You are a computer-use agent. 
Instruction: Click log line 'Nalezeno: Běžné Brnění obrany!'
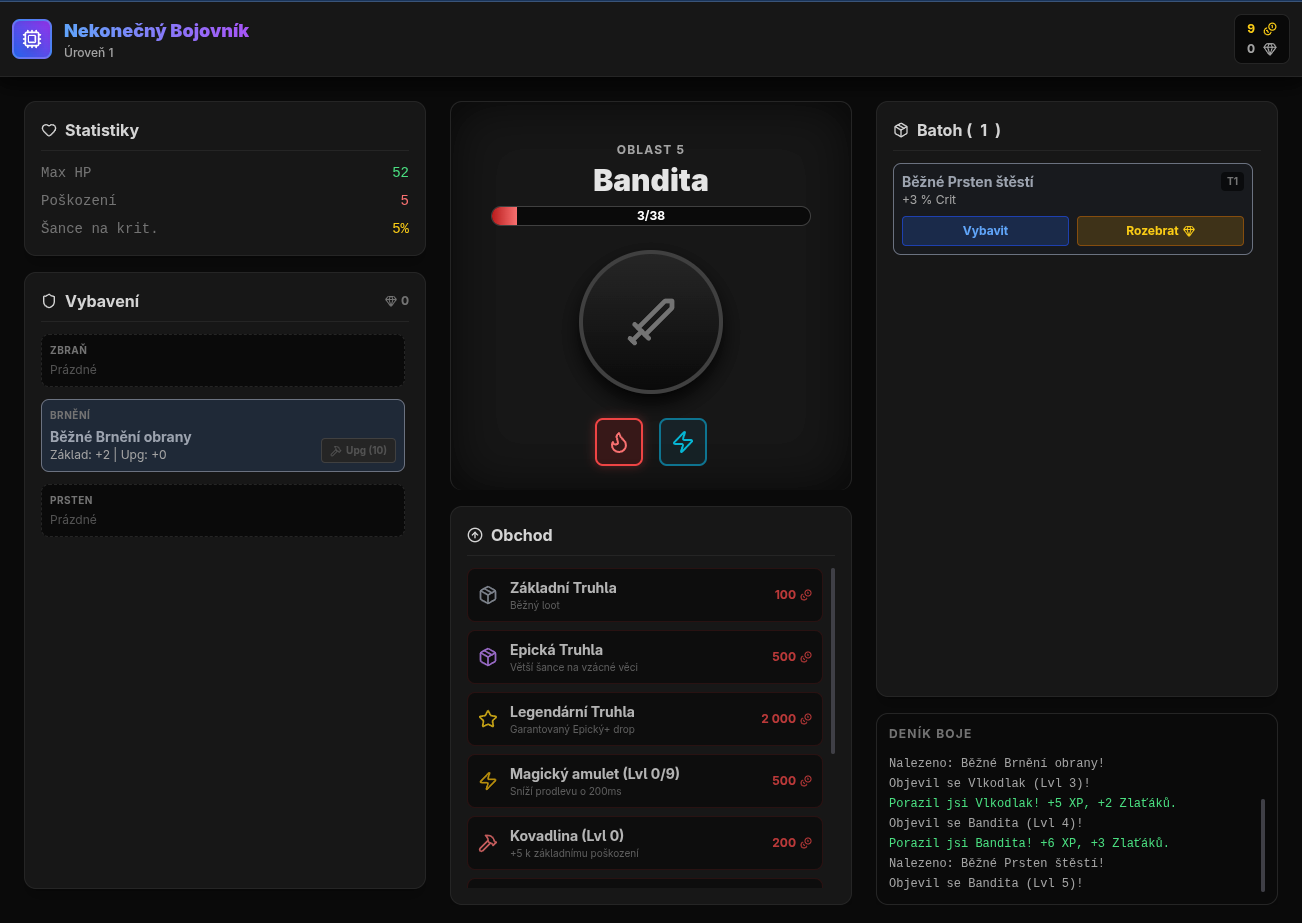(x=997, y=763)
